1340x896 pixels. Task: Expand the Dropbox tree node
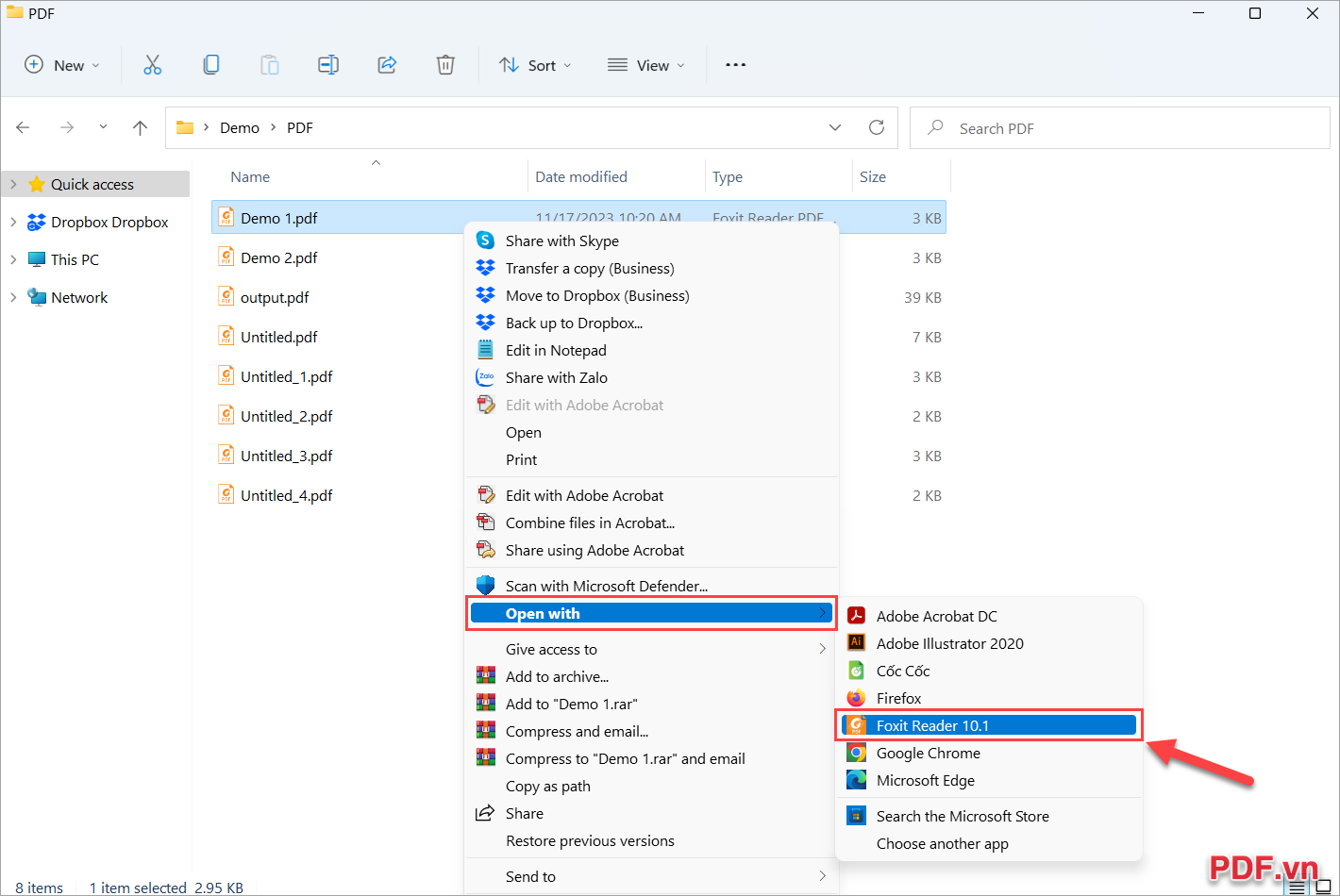click(x=13, y=222)
